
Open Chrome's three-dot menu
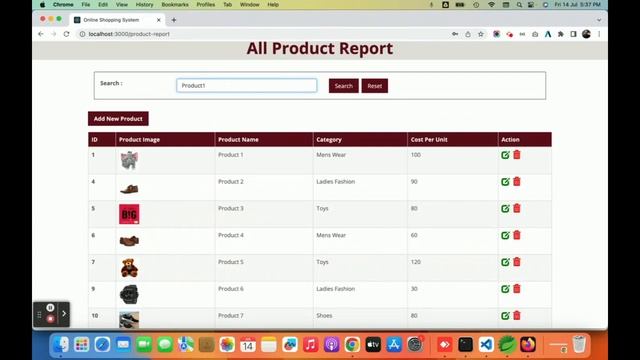599,34
